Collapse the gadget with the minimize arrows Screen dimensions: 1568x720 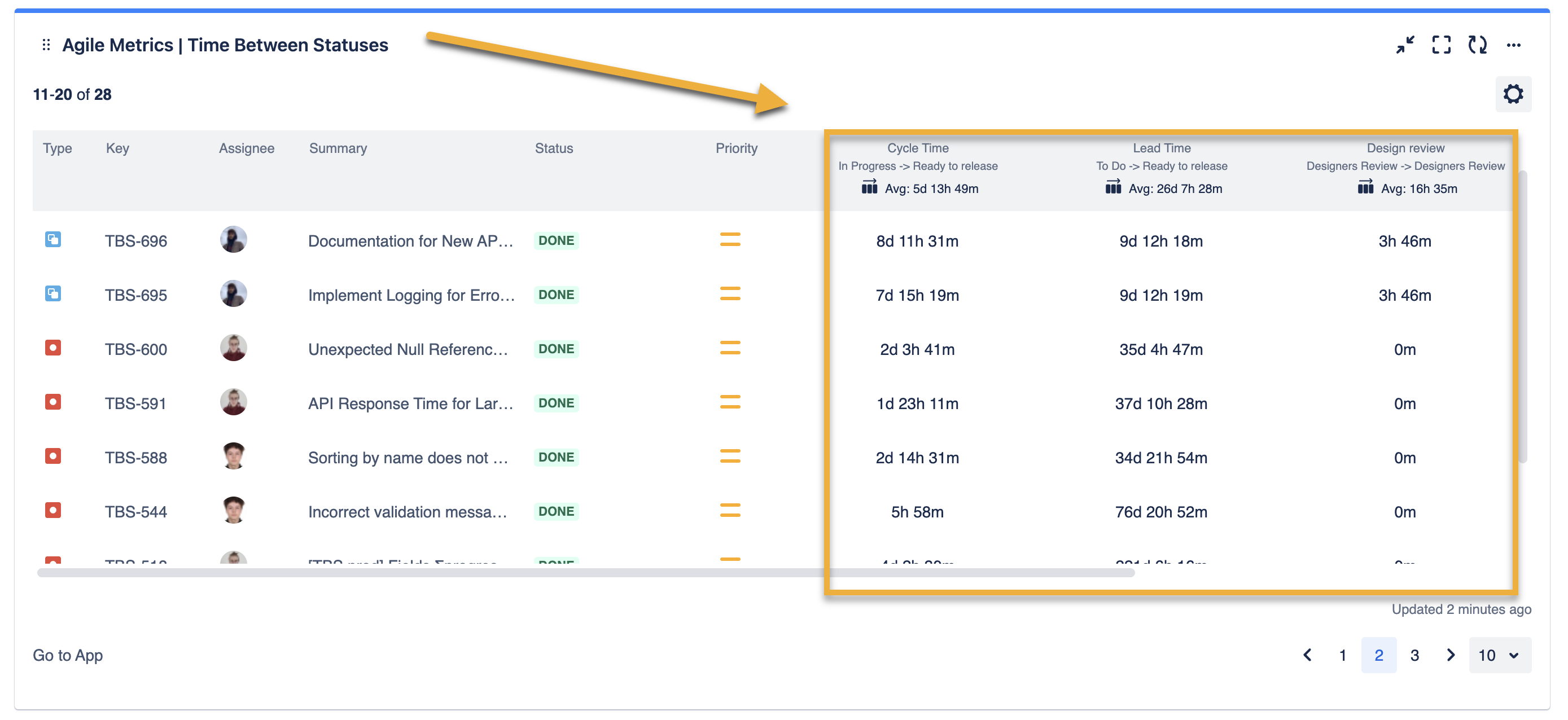point(1406,45)
